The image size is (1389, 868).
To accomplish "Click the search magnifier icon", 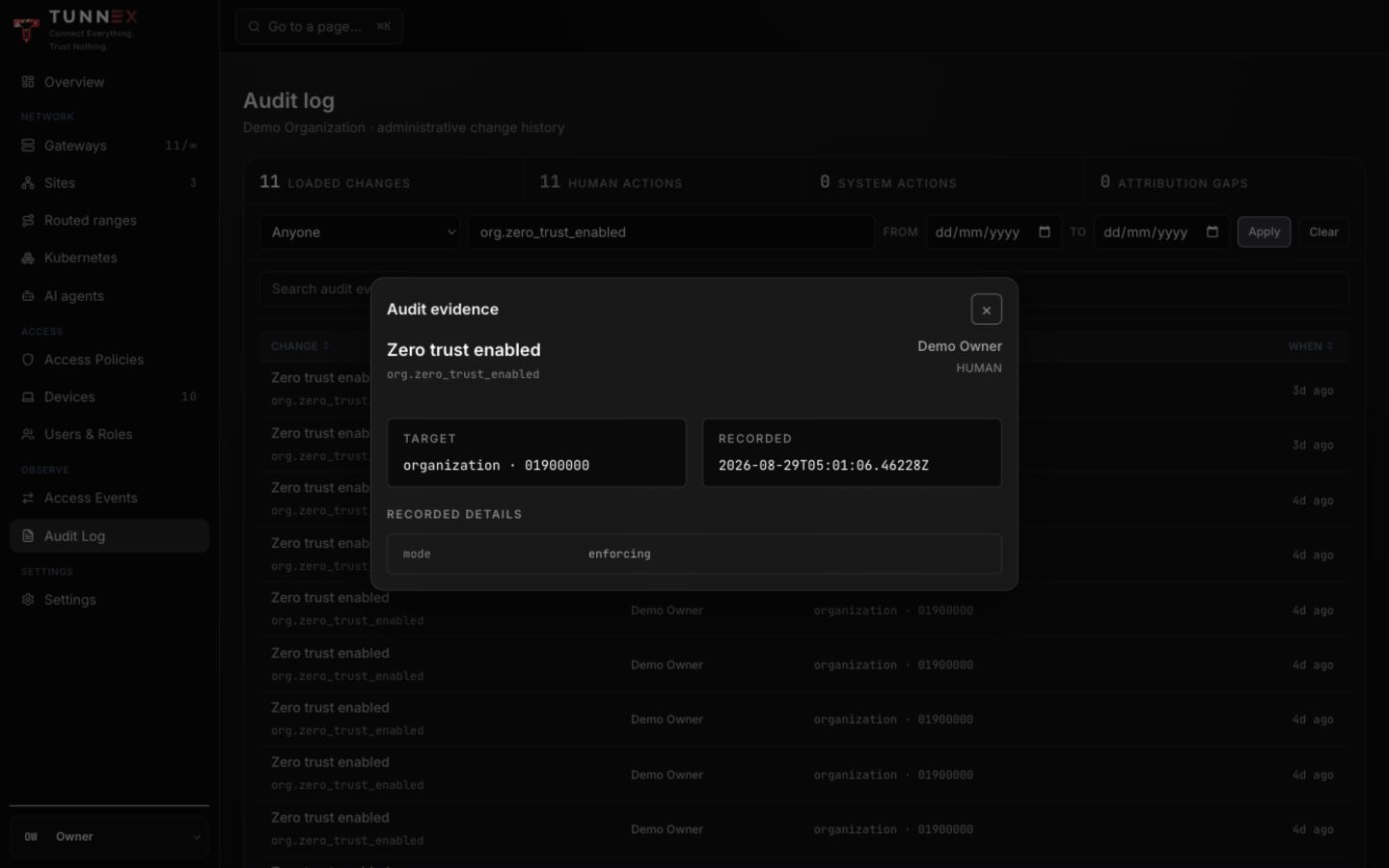I will pyautogui.click(x=254, y=27).
